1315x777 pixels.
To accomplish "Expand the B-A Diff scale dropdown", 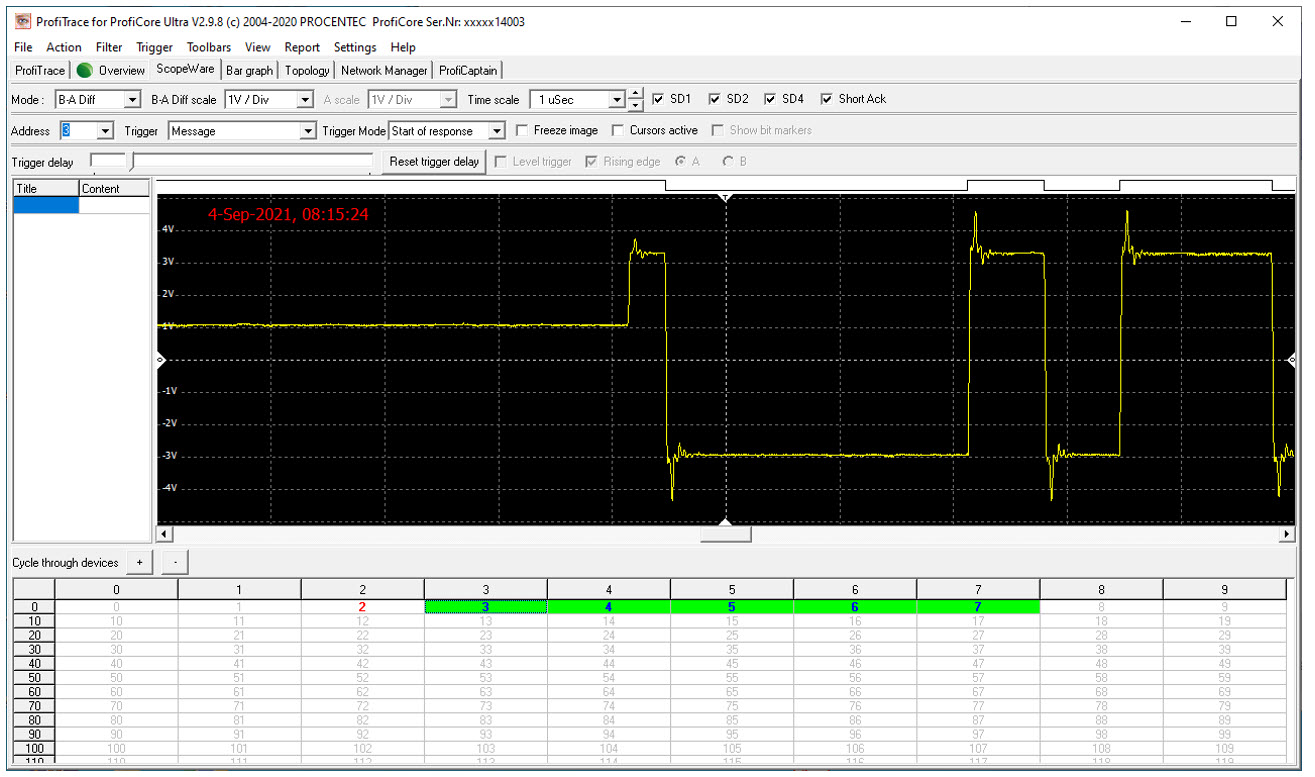I will click(305, 100).
